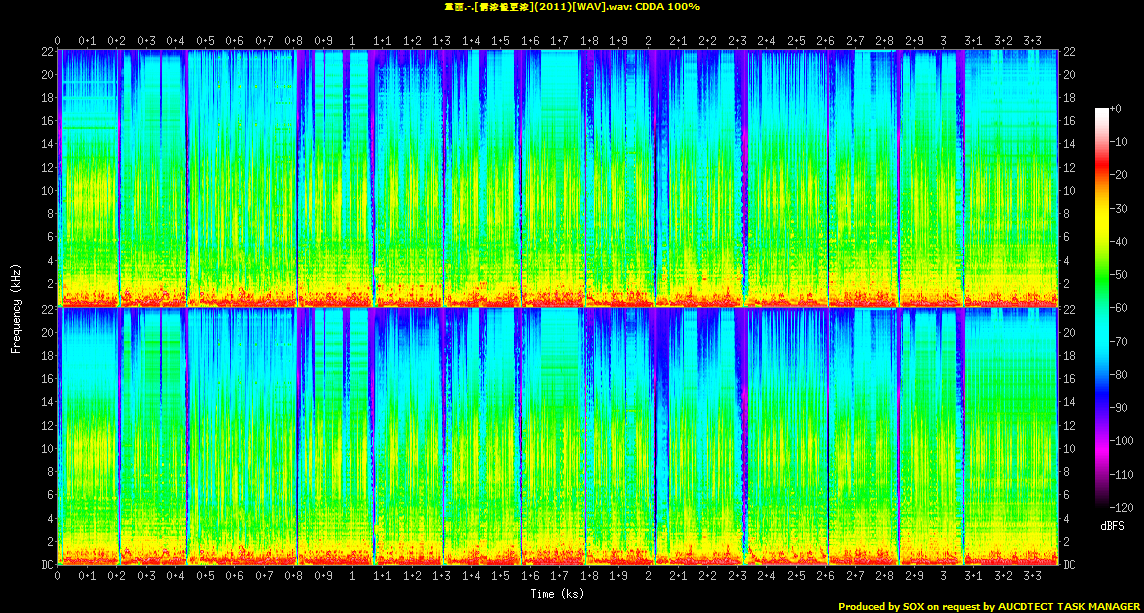Select the '-10' value on dBFS scale
Image resolution: width=1144 pixels, height=613 pixels.
click(1118, 142)
